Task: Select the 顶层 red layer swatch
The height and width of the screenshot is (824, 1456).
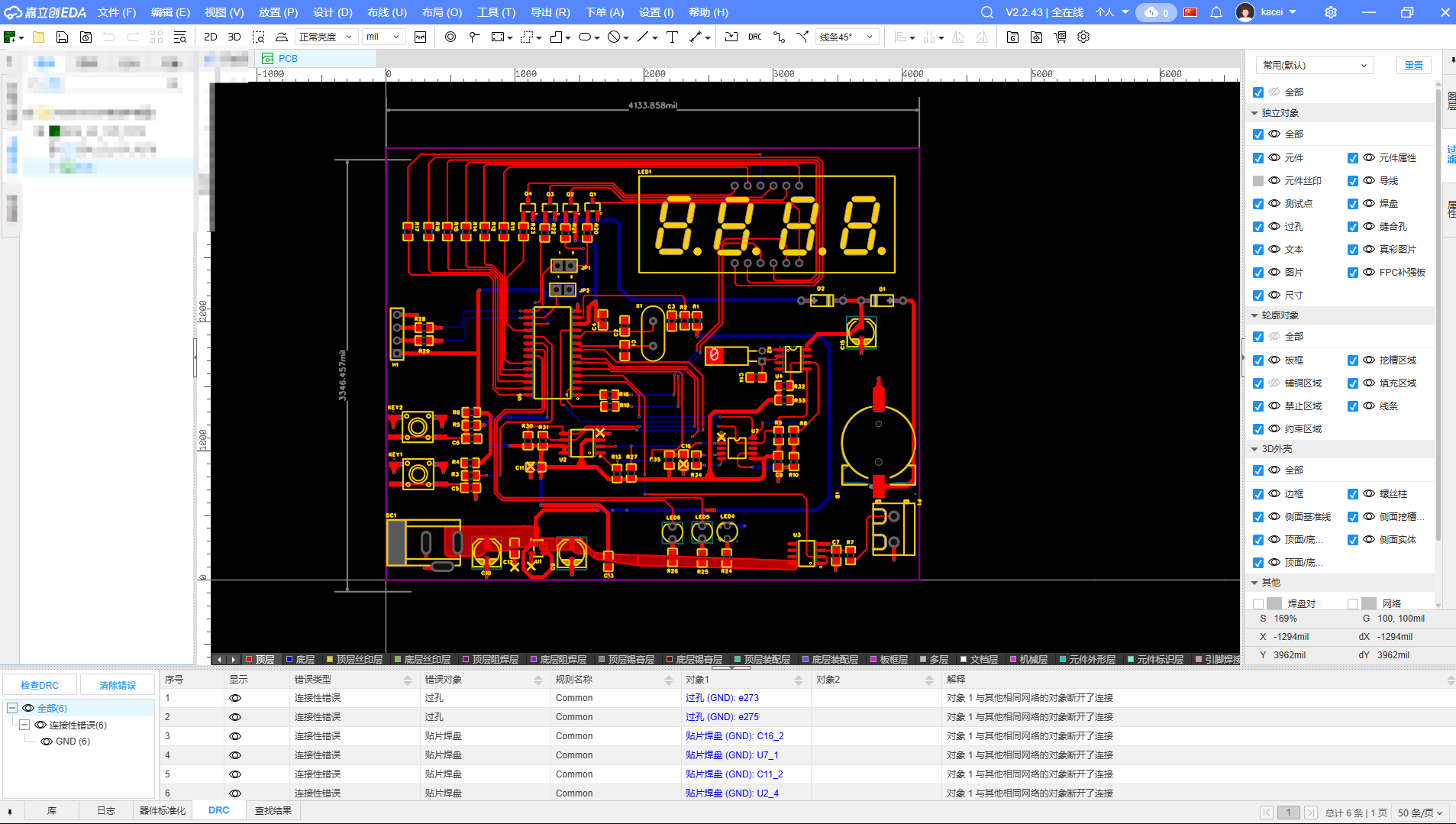Action: pyautogui.click(x=249, y=659)
